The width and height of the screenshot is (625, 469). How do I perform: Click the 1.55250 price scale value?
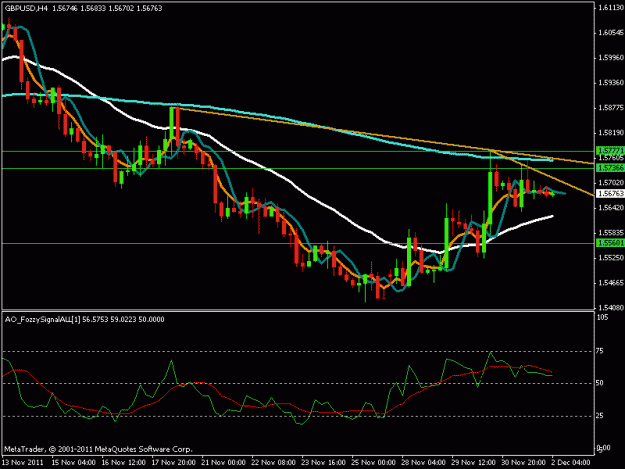click(x=611, y=258)
